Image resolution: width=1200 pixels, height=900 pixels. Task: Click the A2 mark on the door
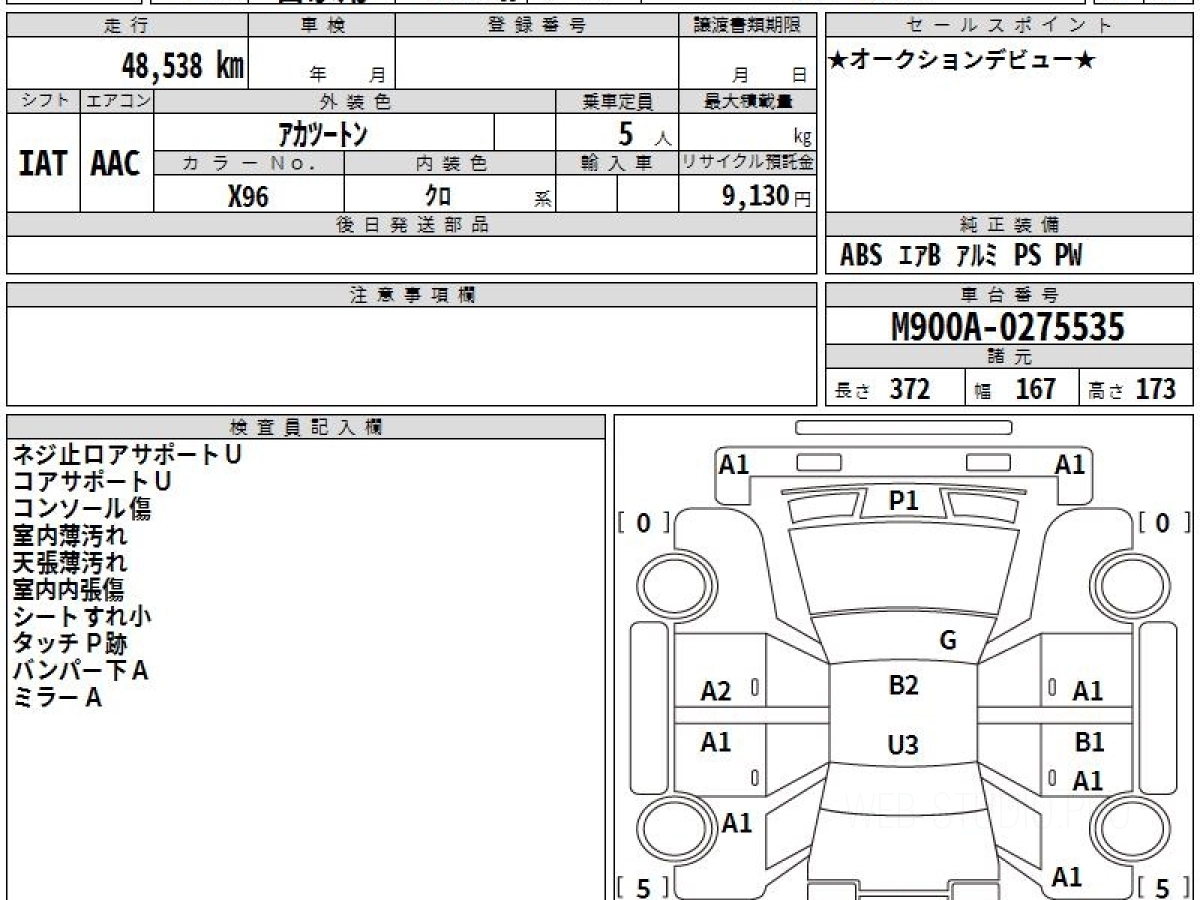tap(716, 691)
